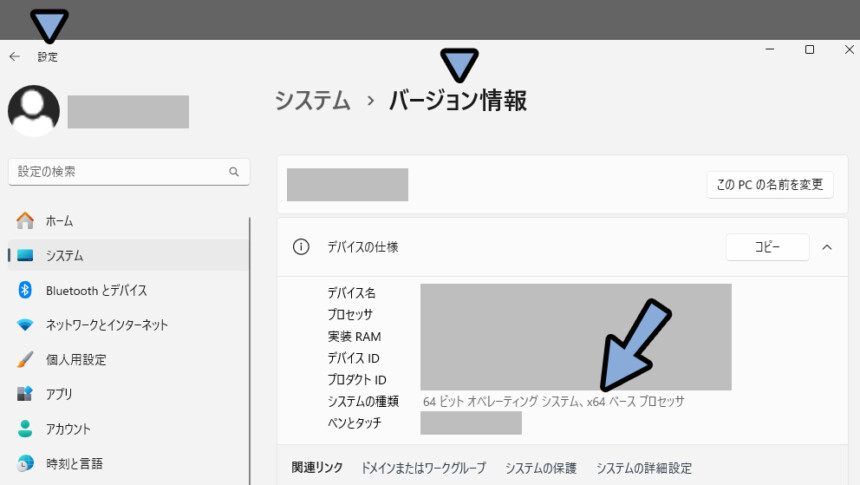The image size is (860, 485).
Task: Open 時刻と言語 settings page
Action: [x=128, y=464]
